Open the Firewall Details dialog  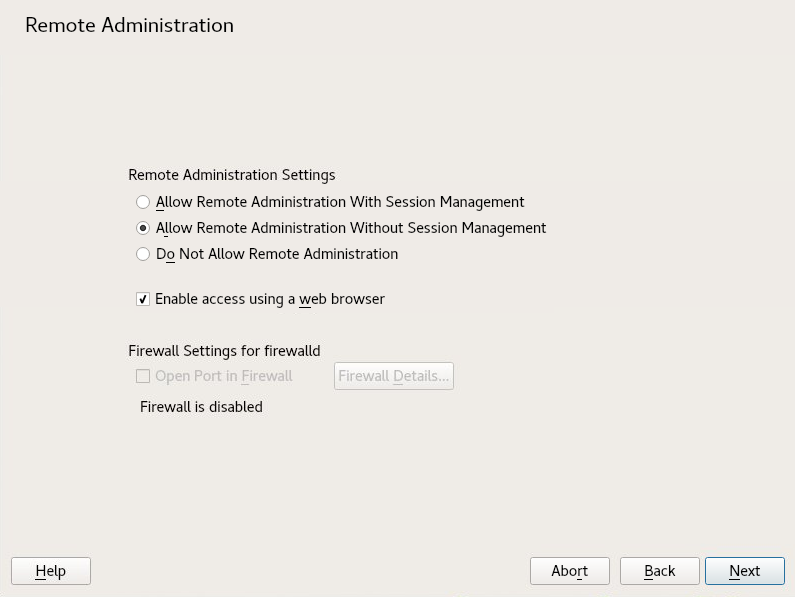tap(394, 376)
